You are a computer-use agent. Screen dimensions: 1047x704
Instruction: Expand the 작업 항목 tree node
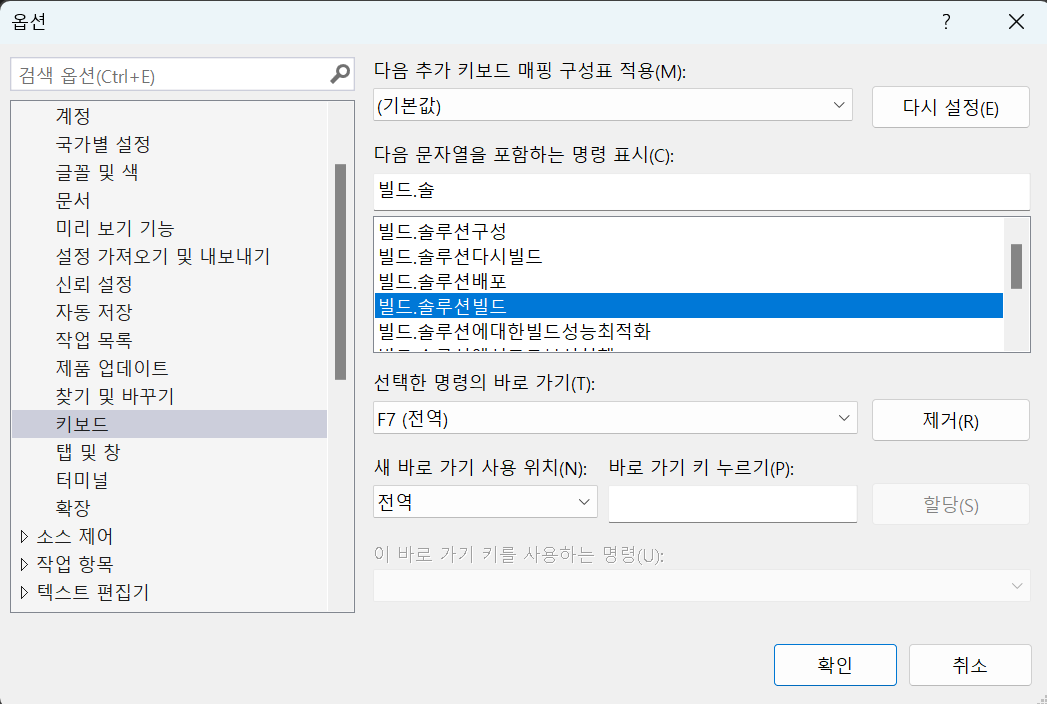[25, 564]
